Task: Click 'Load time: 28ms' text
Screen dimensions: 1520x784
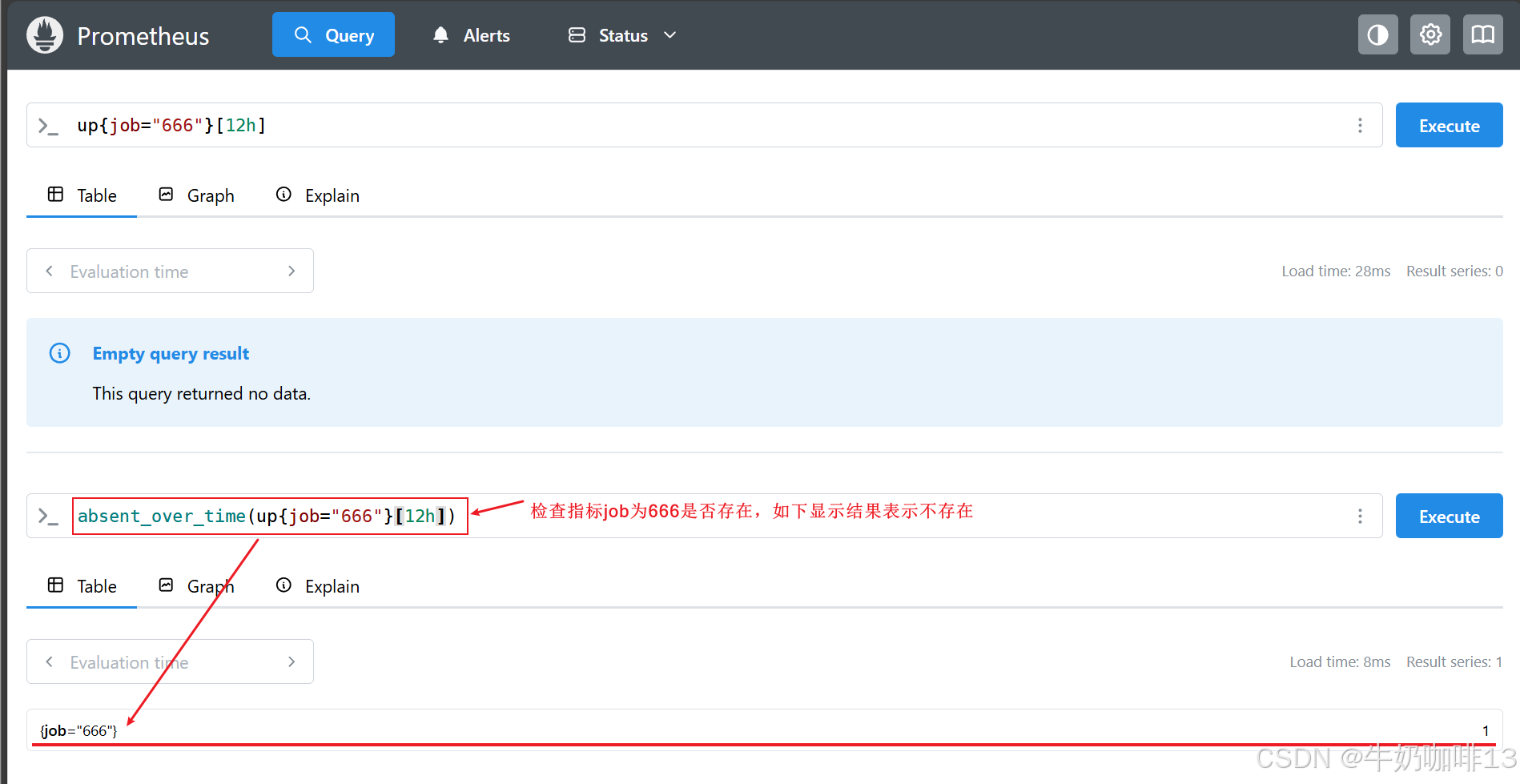Action: click(1336, 271)
